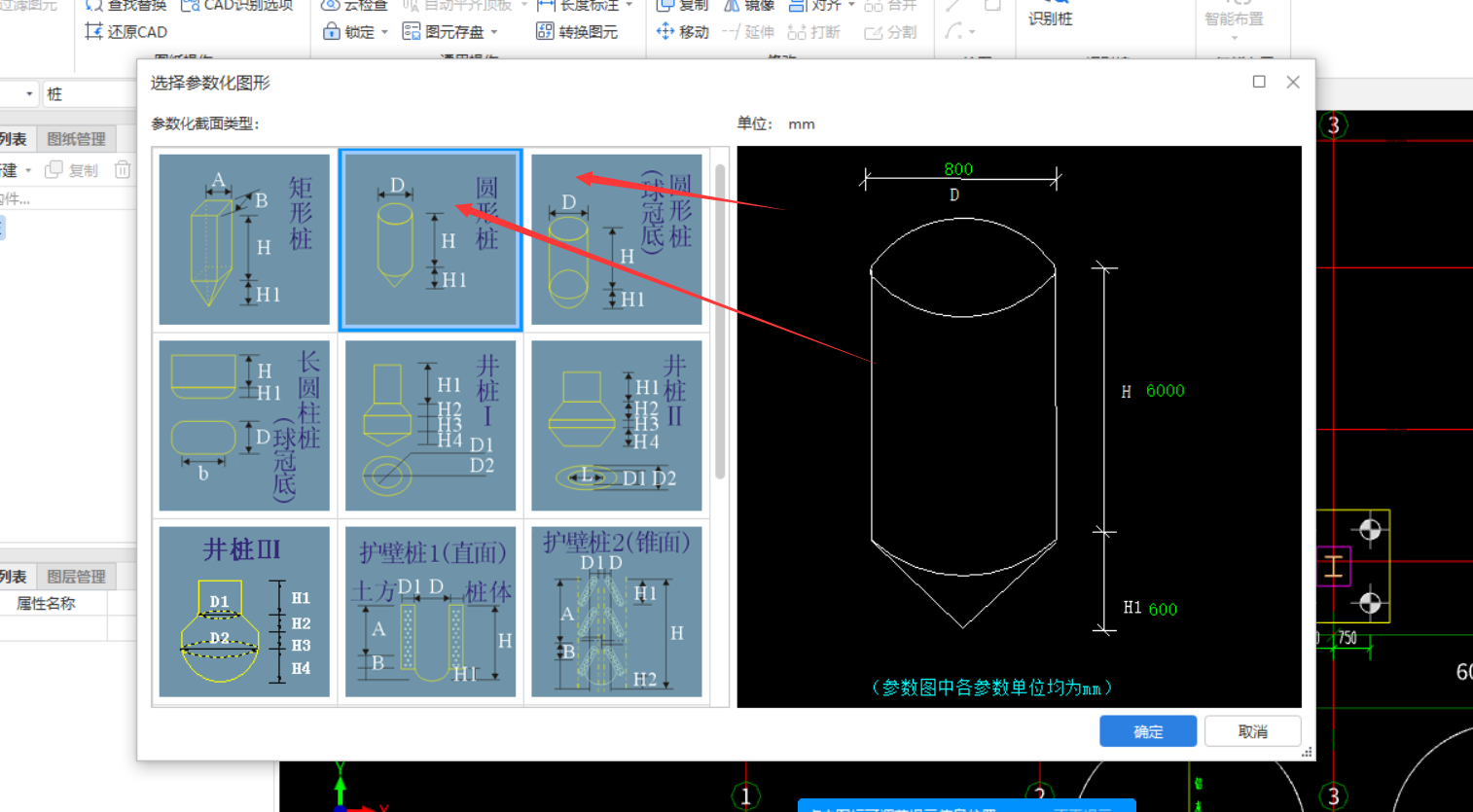
Task: Click the 确定 confirm button
Action: coord(1148,731)
